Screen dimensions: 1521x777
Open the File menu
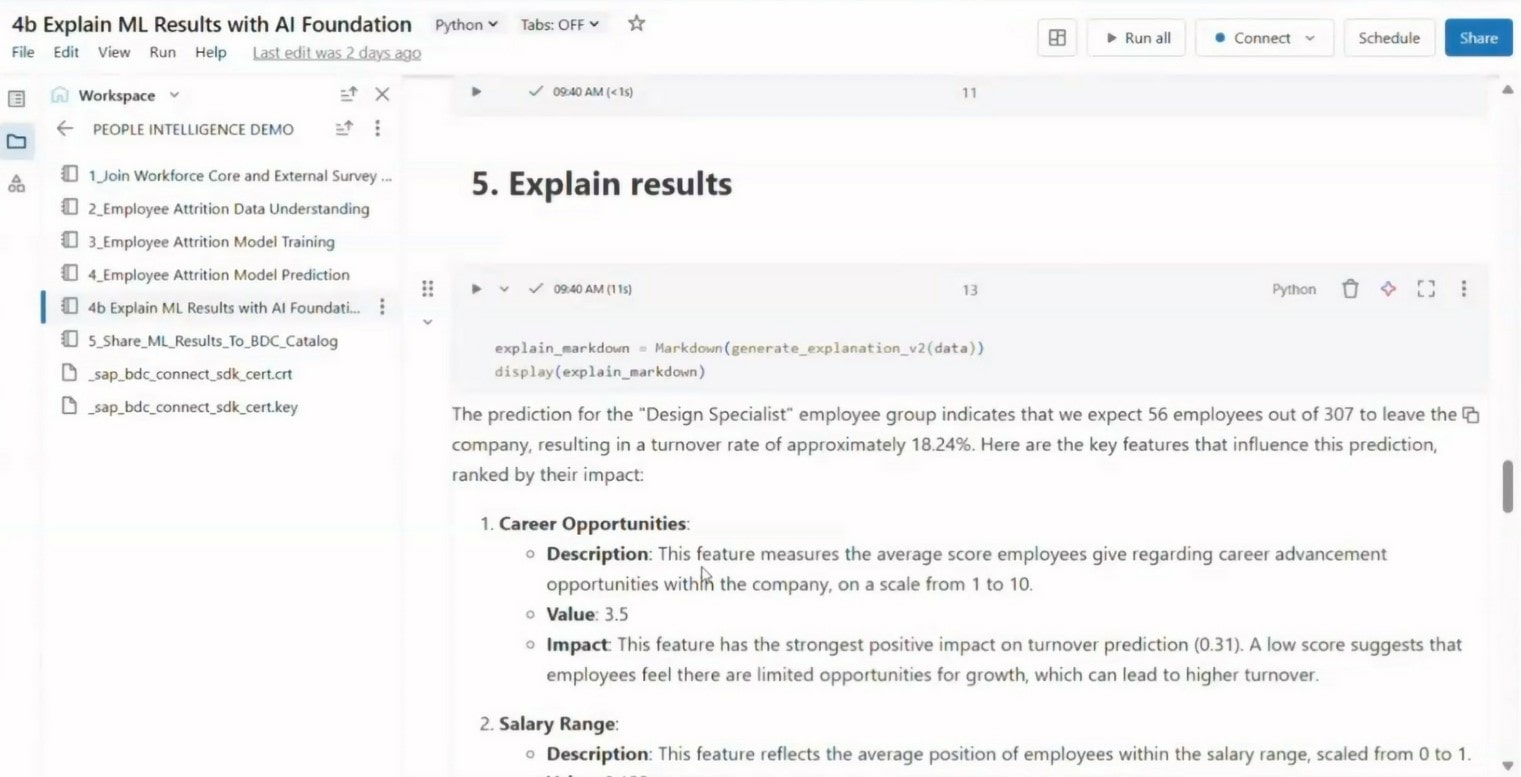(x=22, y=52)
